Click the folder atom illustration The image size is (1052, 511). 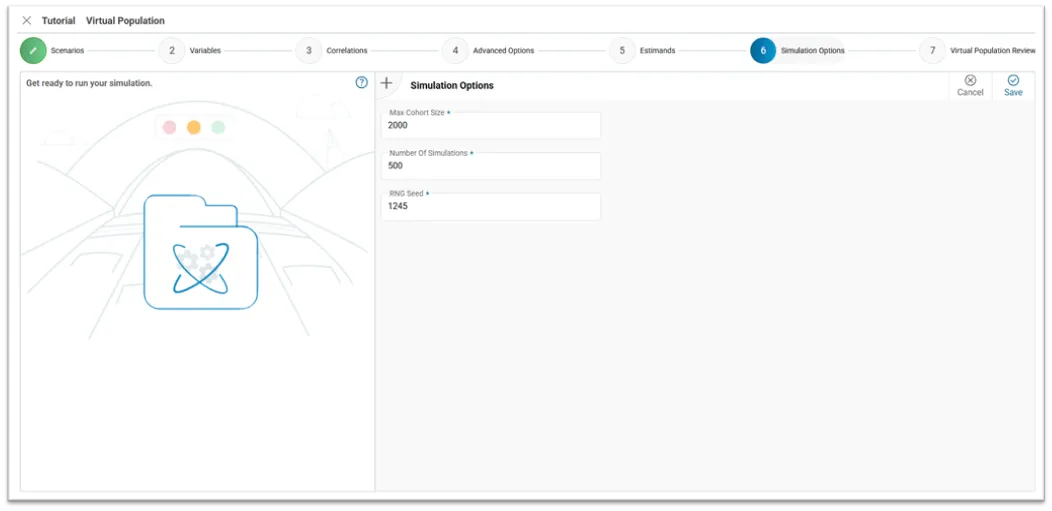(201, 253)
